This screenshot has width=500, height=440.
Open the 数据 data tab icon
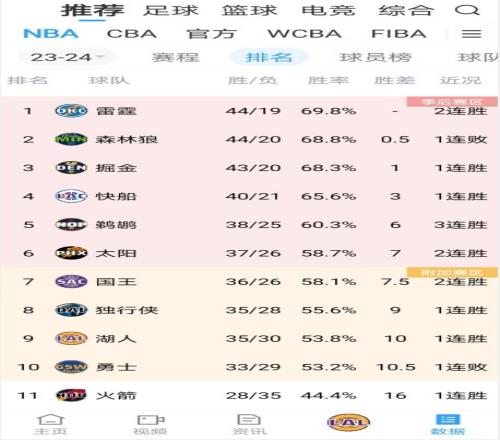(448, 419)
